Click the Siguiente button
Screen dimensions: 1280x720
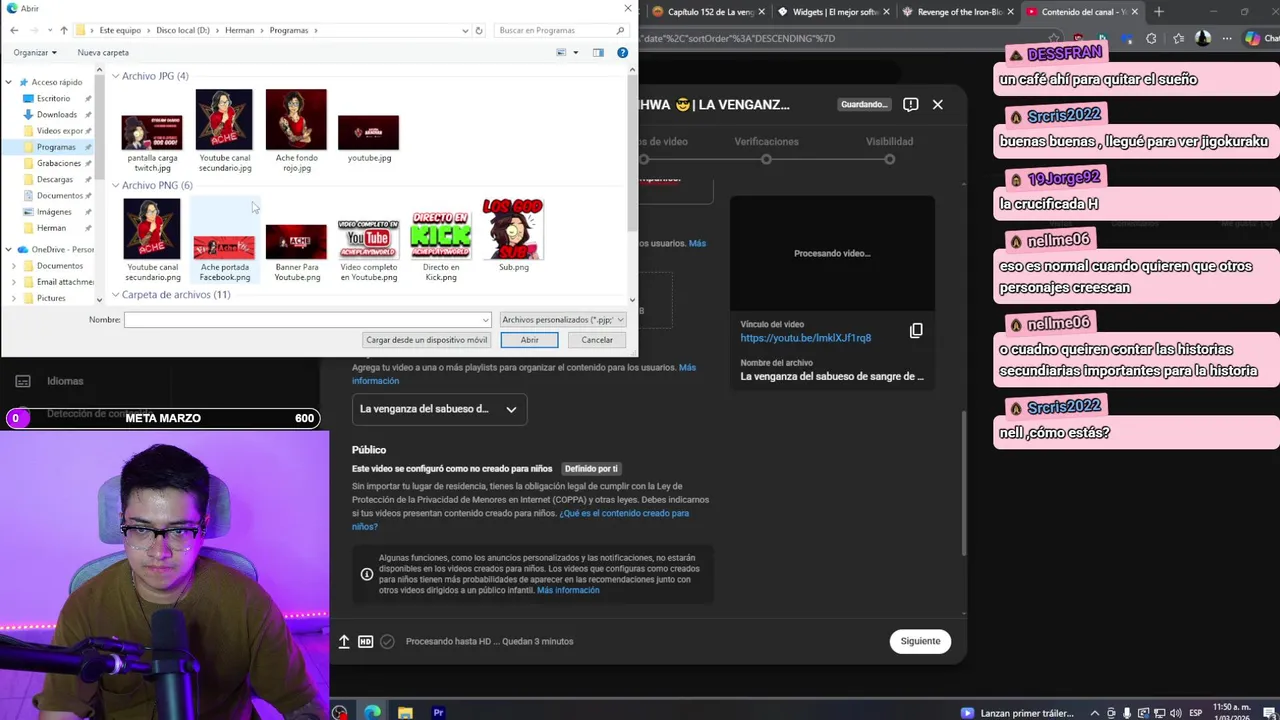(x=920, y=641)
